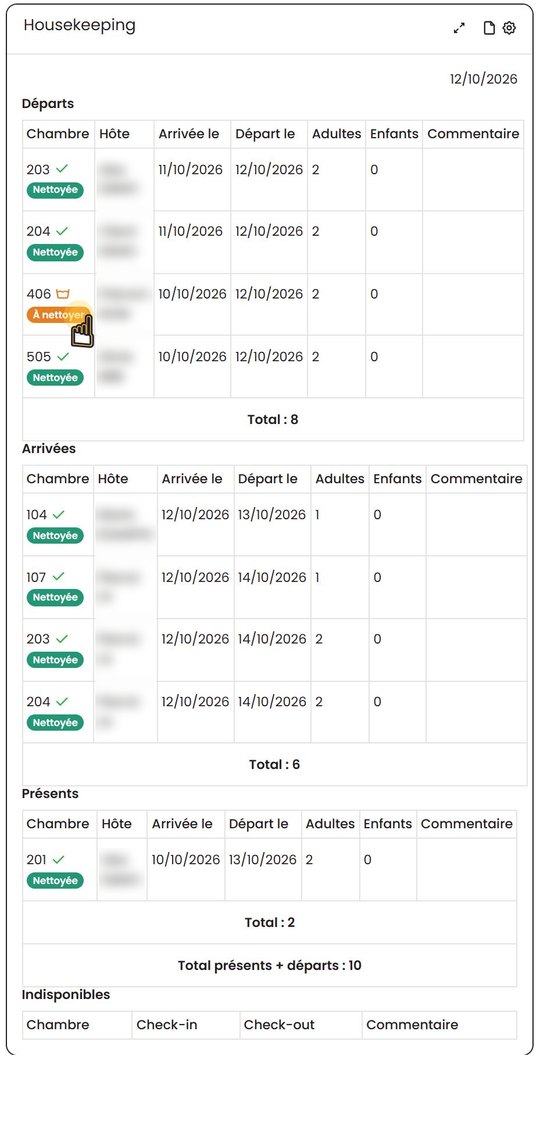Click the laundry icon next to room 406
Image resolution: width=540 pixels, height=1139 pixels.
63,294
